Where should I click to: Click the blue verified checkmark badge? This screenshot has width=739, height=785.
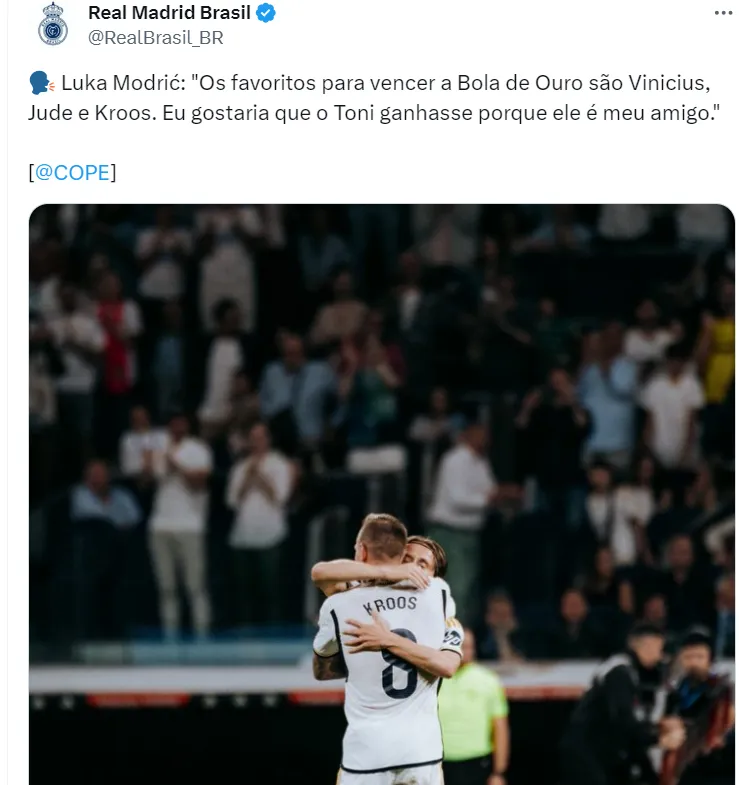pyautogui.click(x=265, y=13)
